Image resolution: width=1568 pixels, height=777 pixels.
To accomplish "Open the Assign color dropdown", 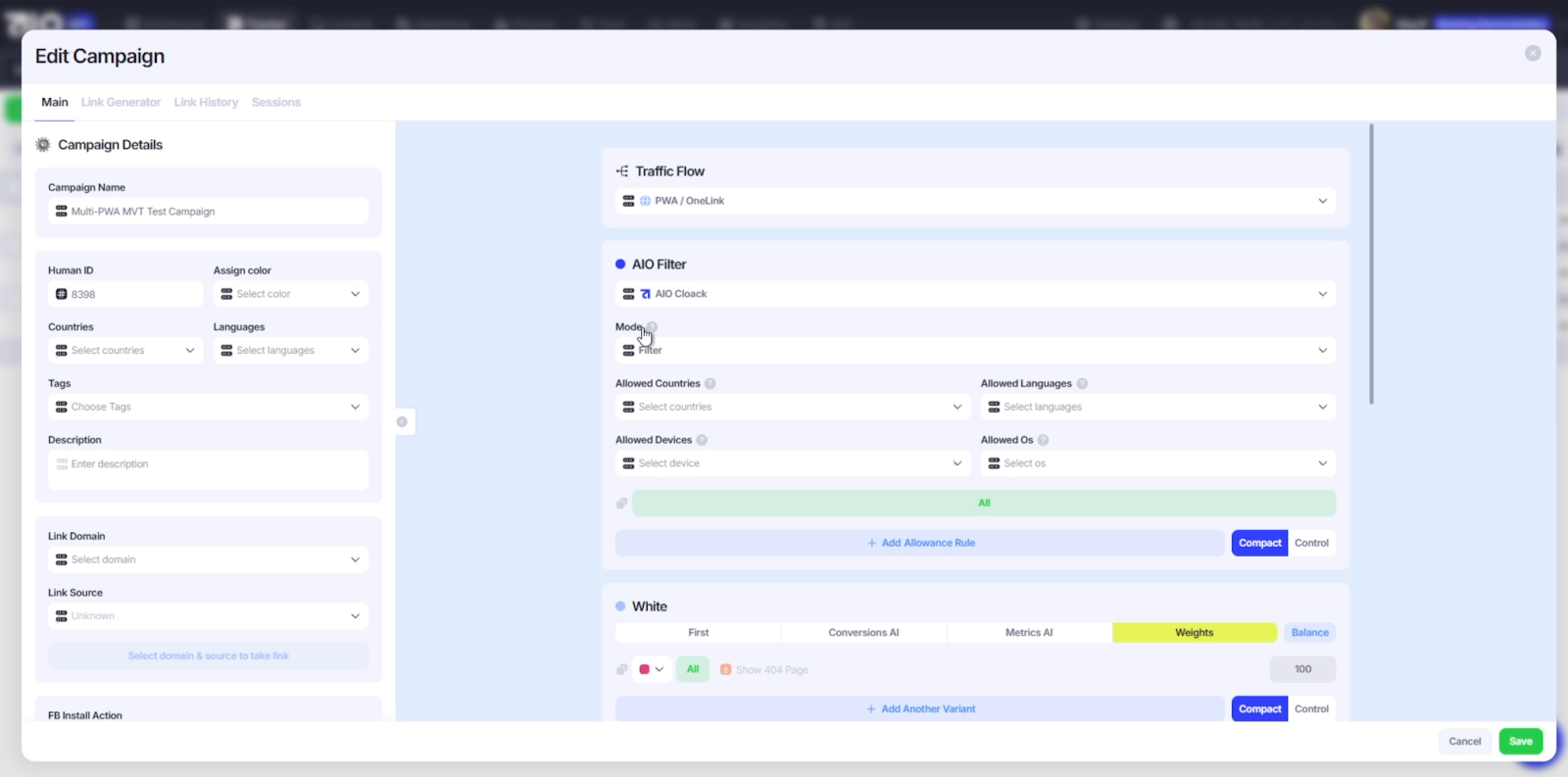I will [x=291, y=294].
